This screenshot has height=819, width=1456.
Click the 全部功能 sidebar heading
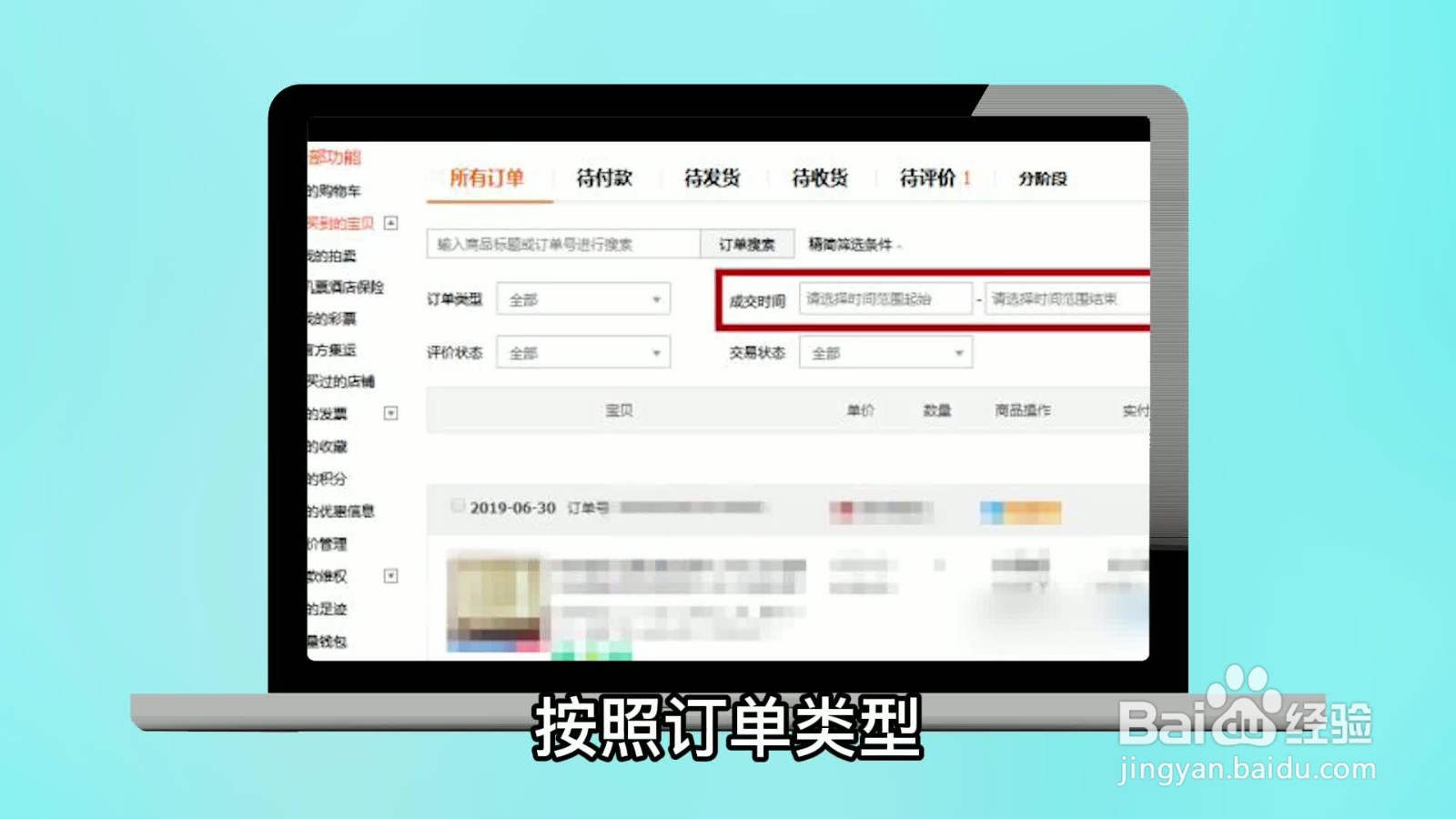335,157
